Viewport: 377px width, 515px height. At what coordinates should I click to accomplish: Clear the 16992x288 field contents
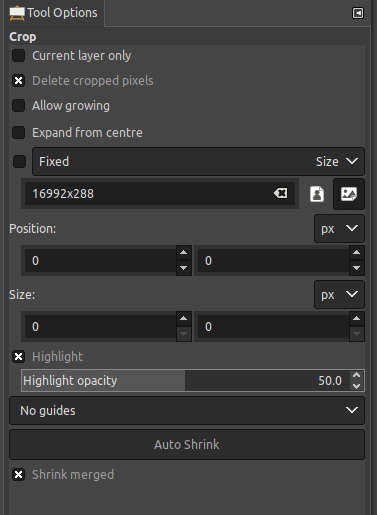[280, 193]
